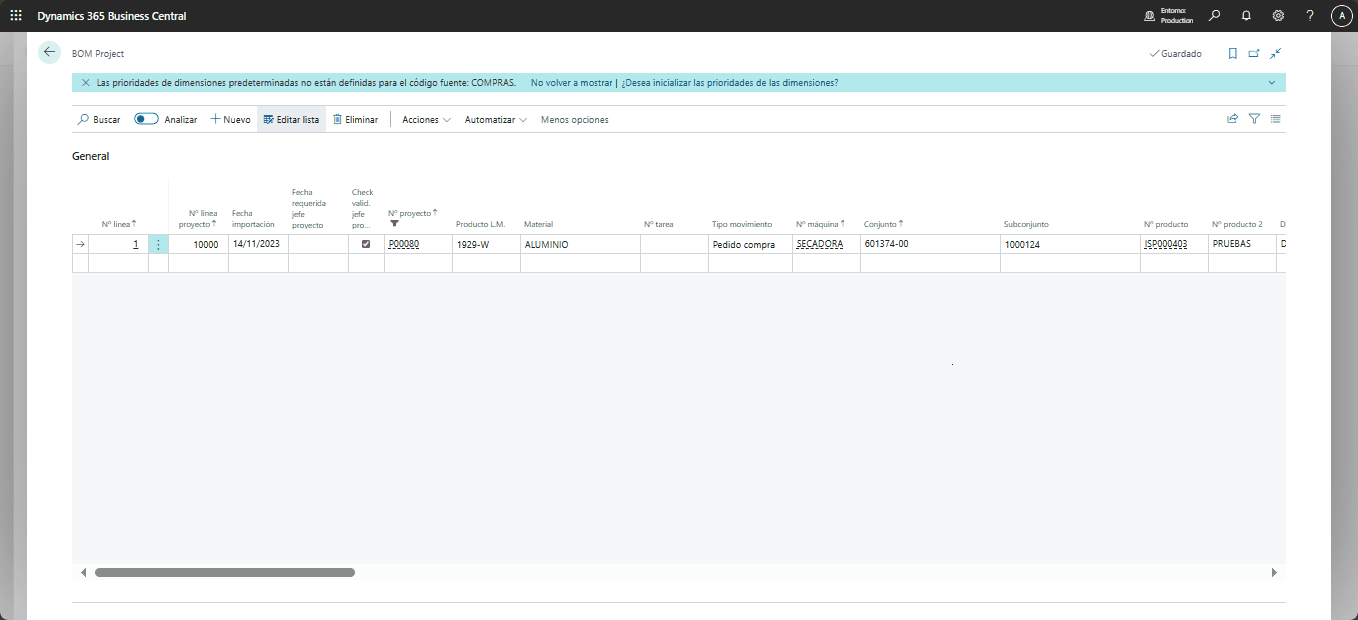1358x620 pixels.
Task: Dismiss the dimension priorities notification
Action: pos(86,83)
